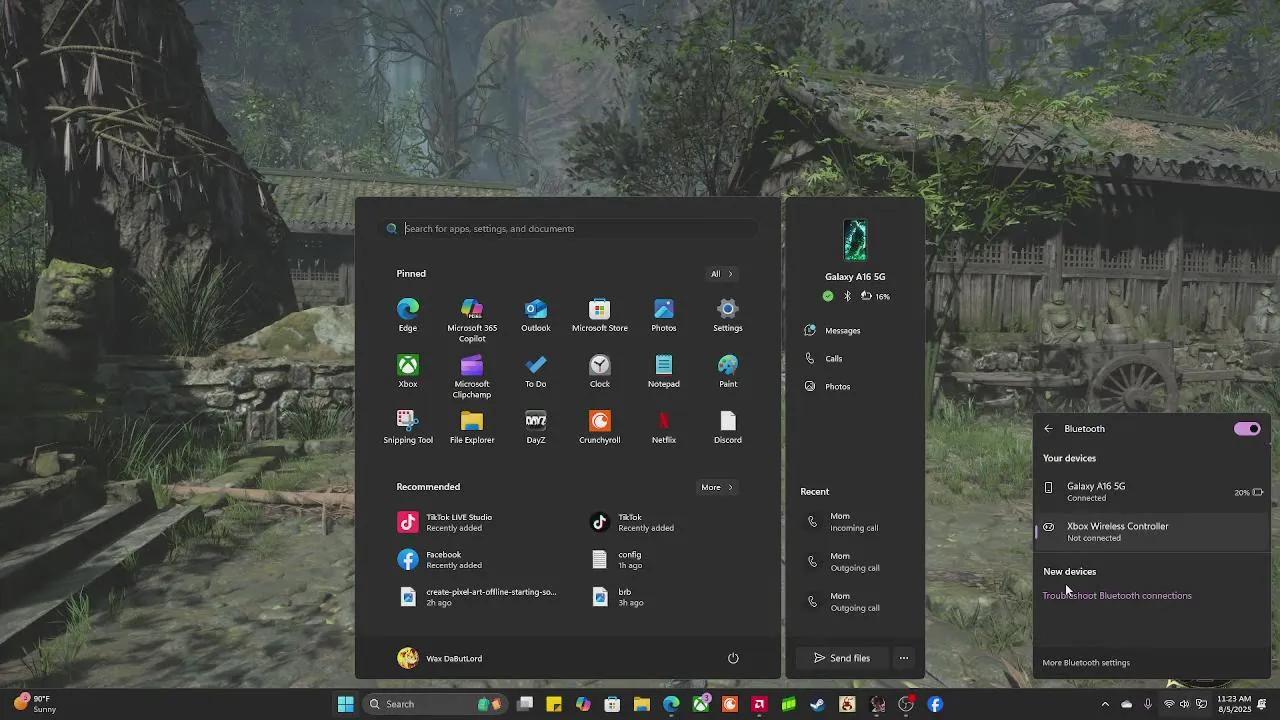Click the Windows Start button
Screen dimensions: 1280x720
point(345,704)
